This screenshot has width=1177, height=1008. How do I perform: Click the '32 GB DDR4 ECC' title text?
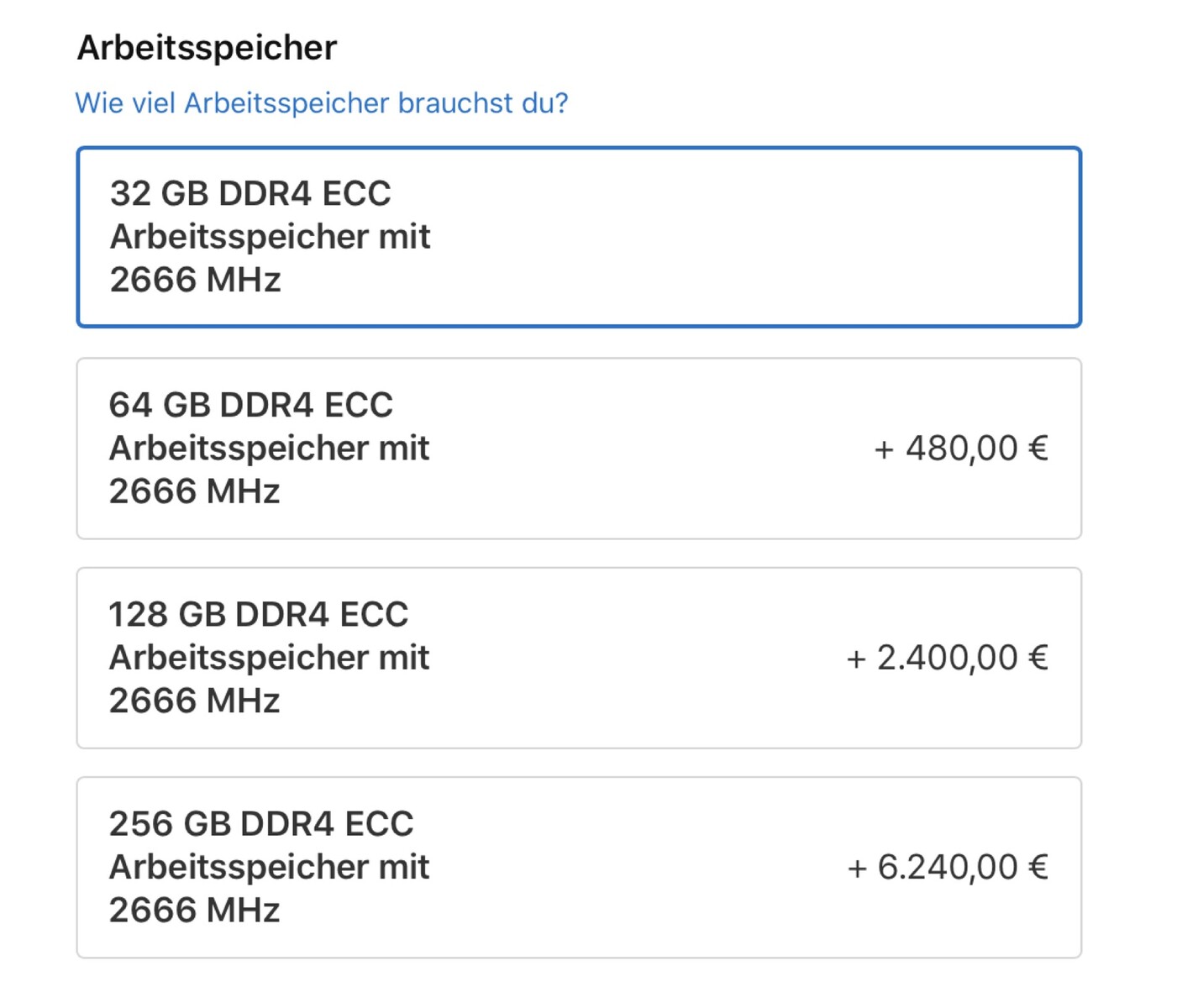tap(250, 193)
